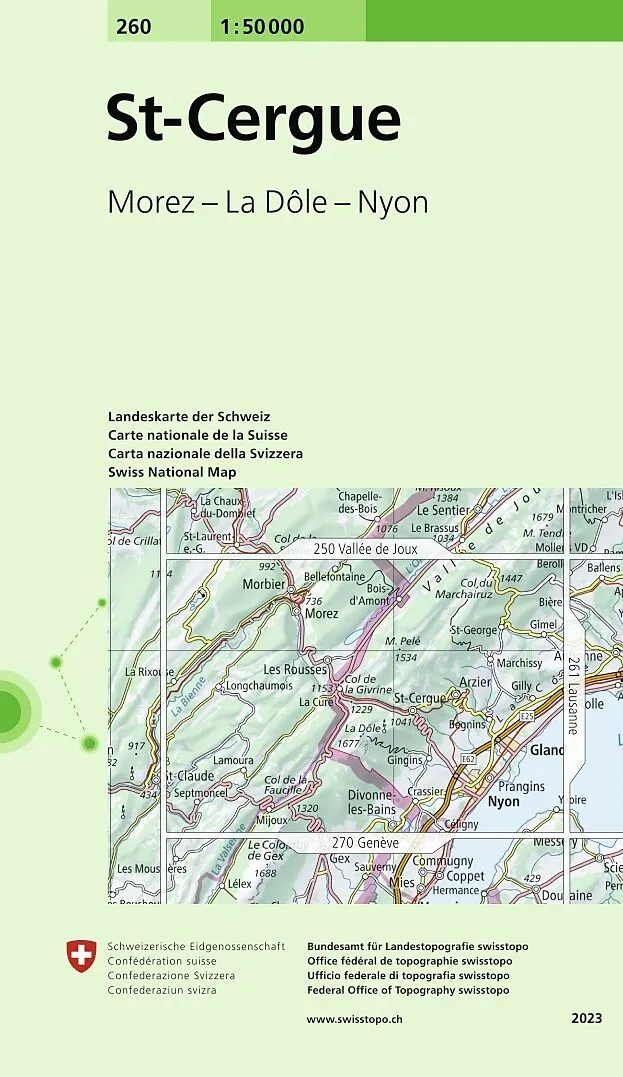Click the Morez – La Dôle – Nyon subtitle

point(268,202)
